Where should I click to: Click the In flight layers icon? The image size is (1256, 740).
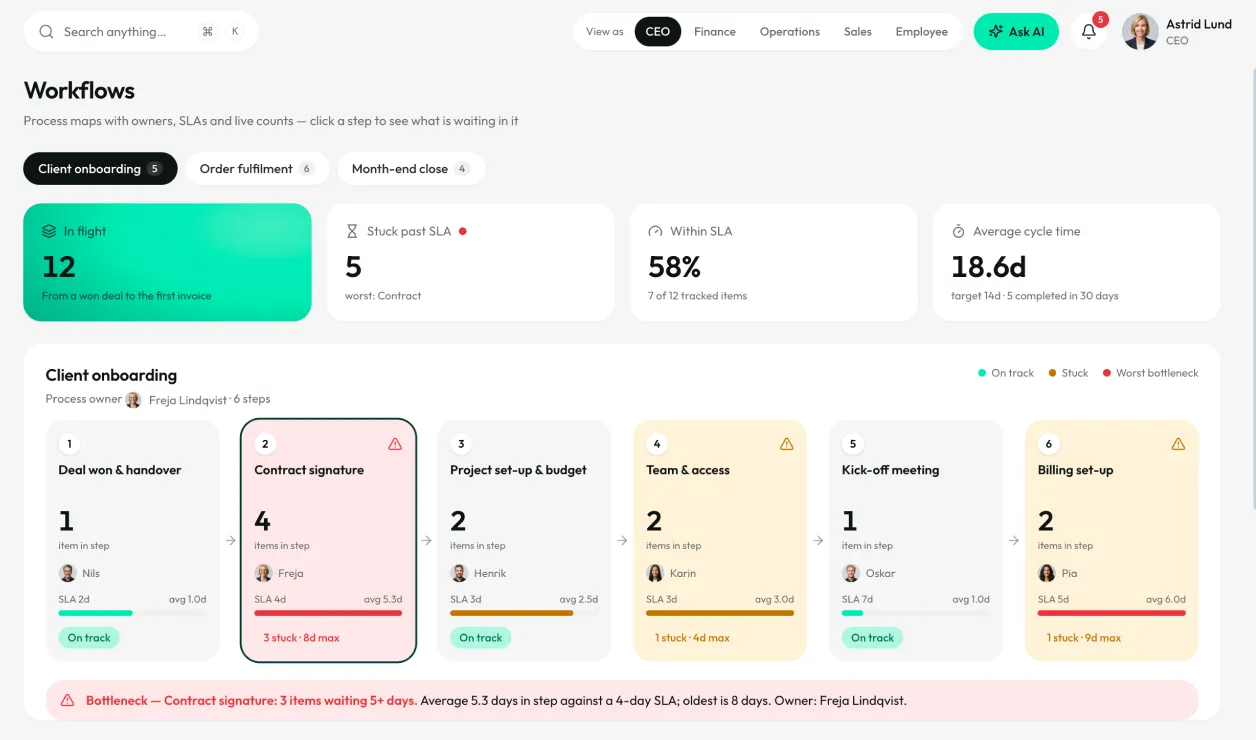(49, 231)
